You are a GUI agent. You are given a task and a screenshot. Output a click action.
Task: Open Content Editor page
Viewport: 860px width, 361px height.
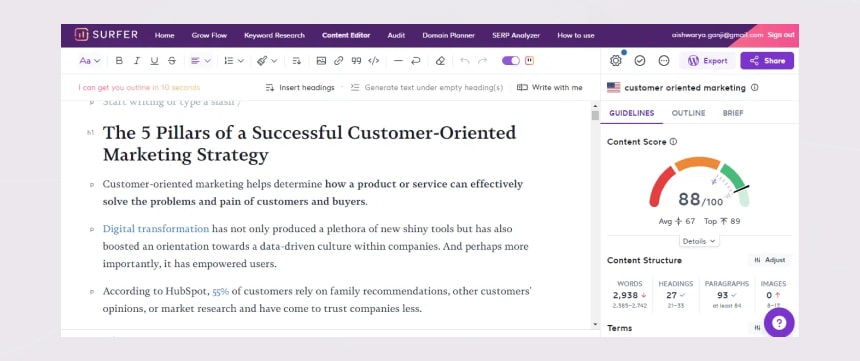(x=346, y=35)
